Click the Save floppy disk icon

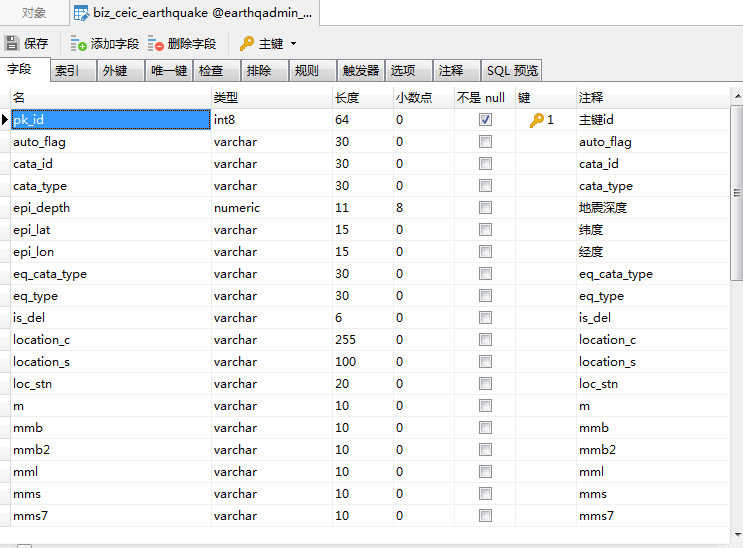pos(11,43)
